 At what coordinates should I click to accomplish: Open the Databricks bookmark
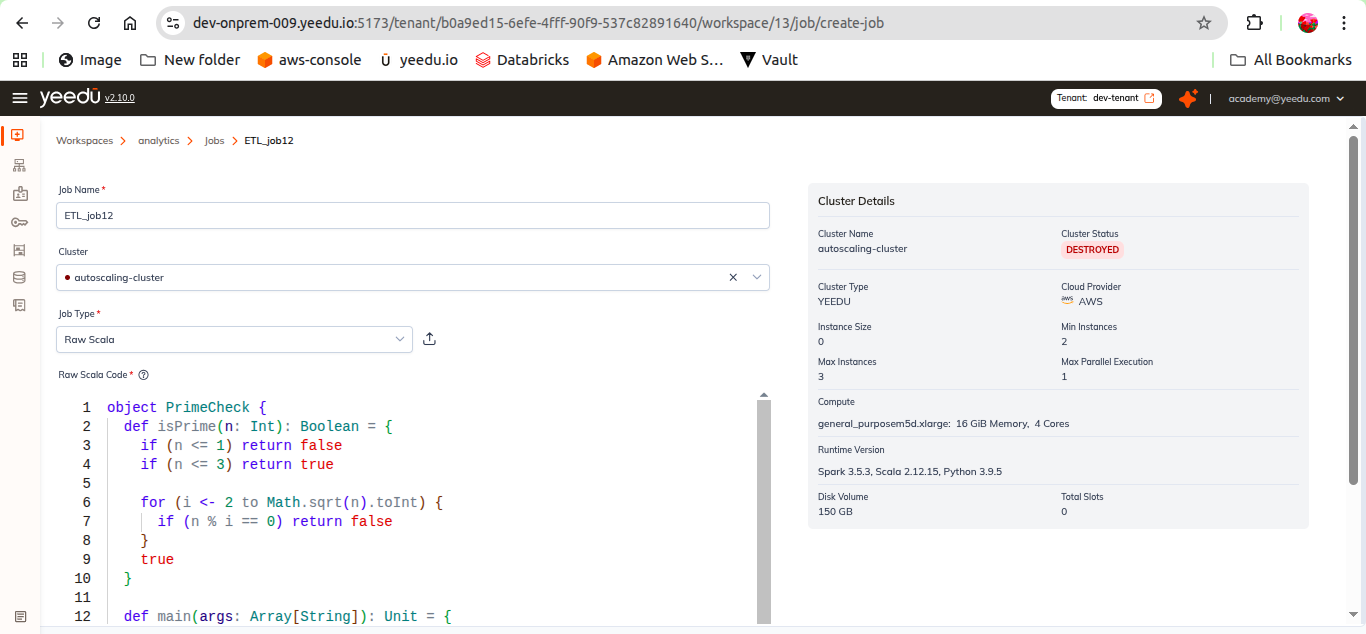coord(522,60)
